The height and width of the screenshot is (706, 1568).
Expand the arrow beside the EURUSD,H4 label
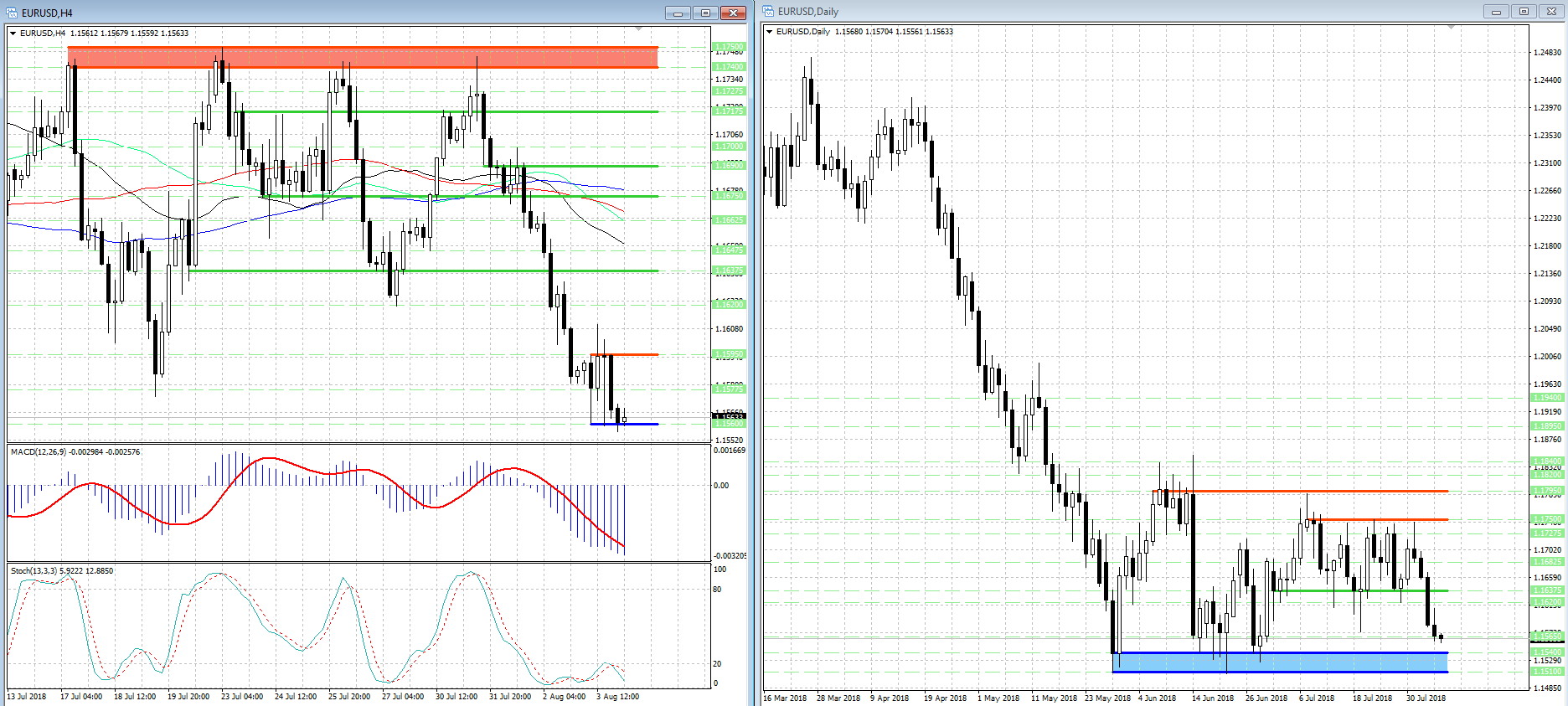point(13,33)
